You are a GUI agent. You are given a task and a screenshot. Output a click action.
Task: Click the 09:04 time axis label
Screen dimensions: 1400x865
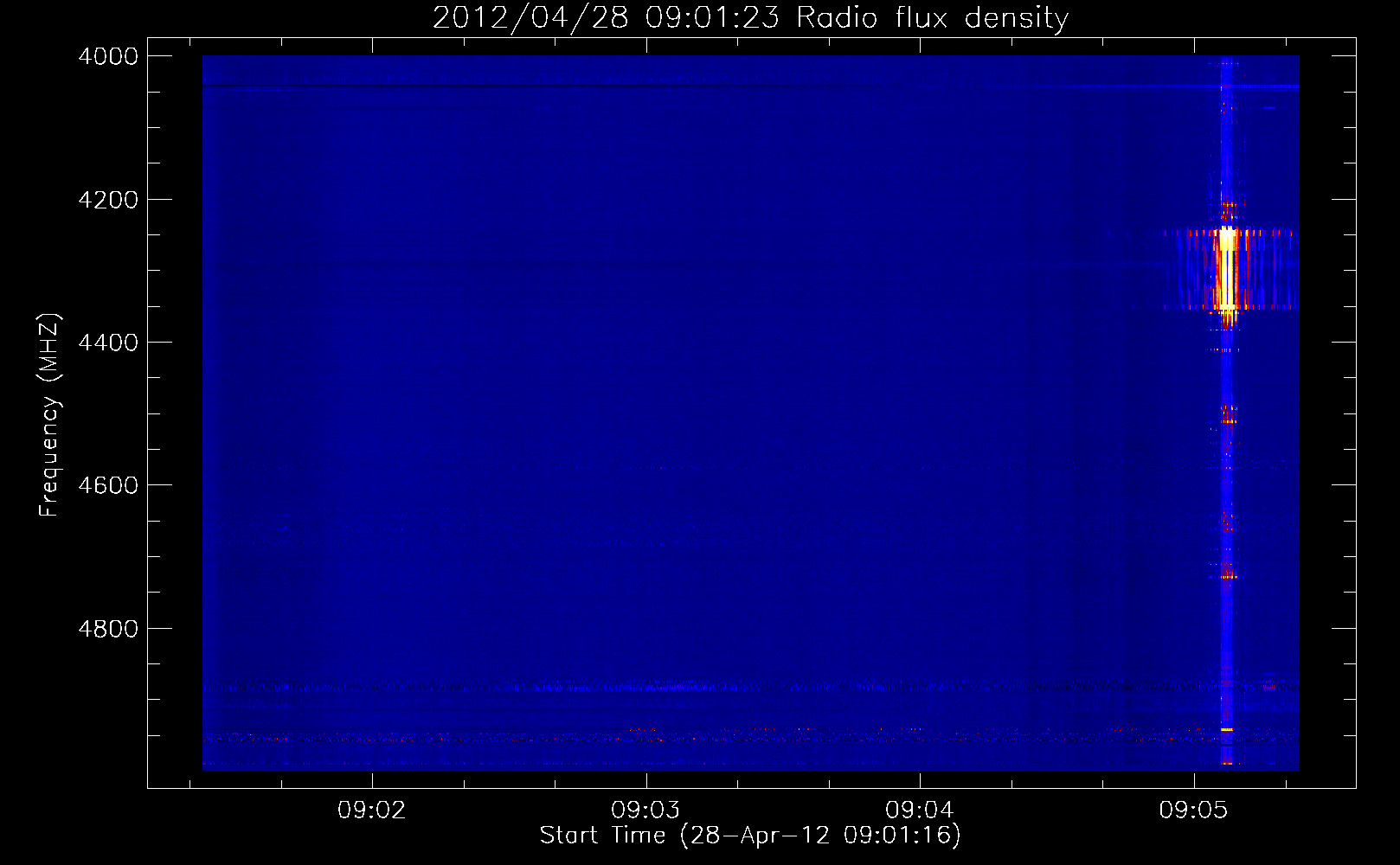(x=920, y=810)
